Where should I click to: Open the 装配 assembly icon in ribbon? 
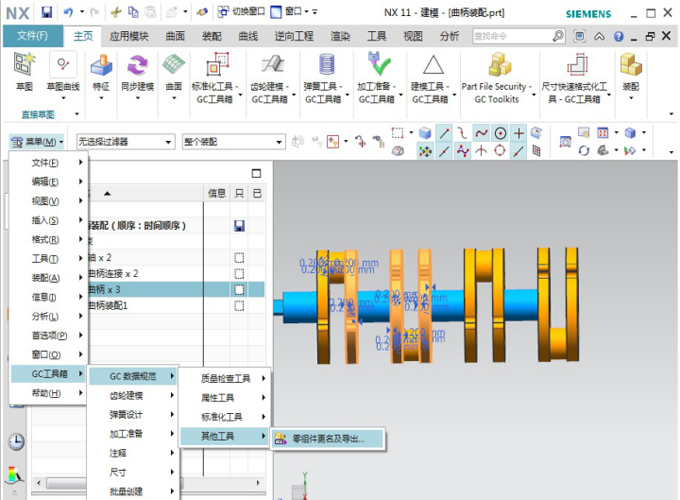coord(630,70)
